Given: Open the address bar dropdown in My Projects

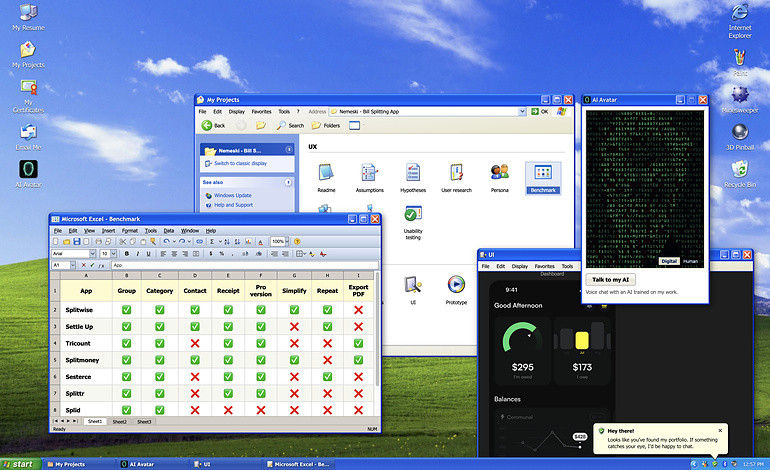Looking at the screenshot, I should (522, 111).
